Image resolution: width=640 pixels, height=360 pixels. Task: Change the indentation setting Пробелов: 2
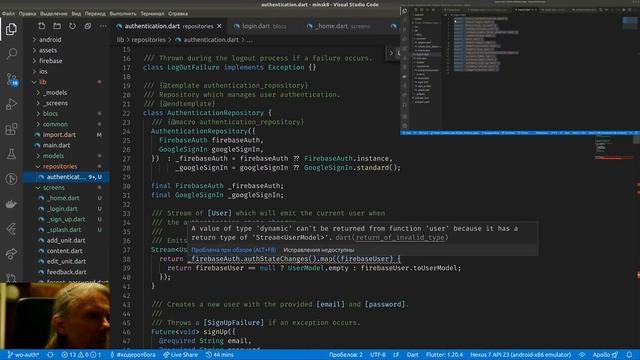click(x=346, y=355)
